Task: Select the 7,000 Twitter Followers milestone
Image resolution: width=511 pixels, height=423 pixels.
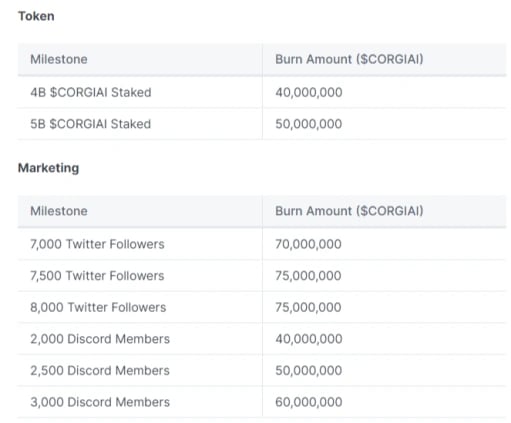Action: click(x=97, y=244)
